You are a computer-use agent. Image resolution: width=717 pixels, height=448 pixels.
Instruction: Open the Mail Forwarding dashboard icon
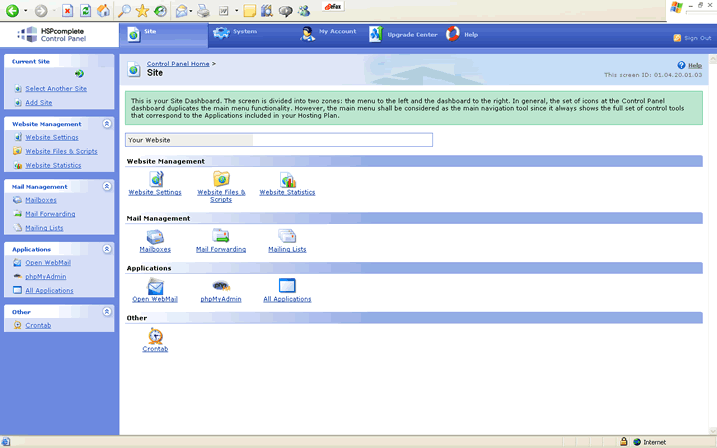(x=221, y=236)
